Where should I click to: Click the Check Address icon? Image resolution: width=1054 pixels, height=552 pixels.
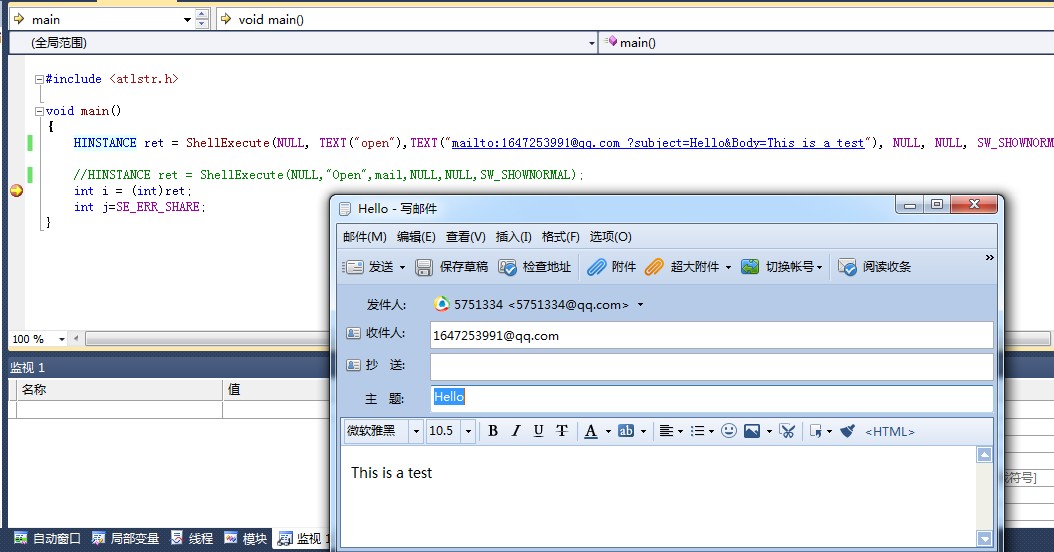click(x=508, y=268)
